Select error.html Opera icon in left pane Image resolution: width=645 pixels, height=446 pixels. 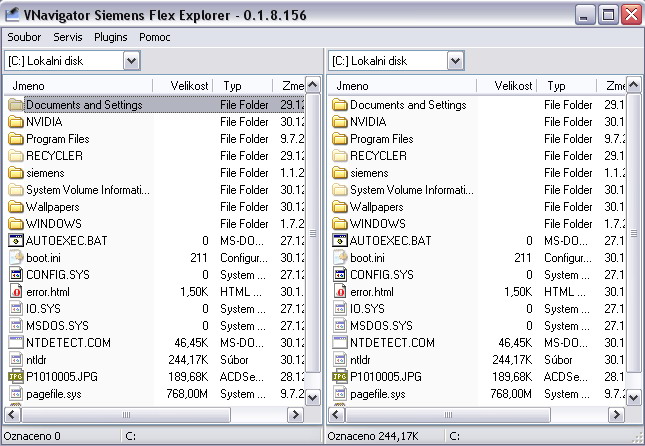(16, 292)
